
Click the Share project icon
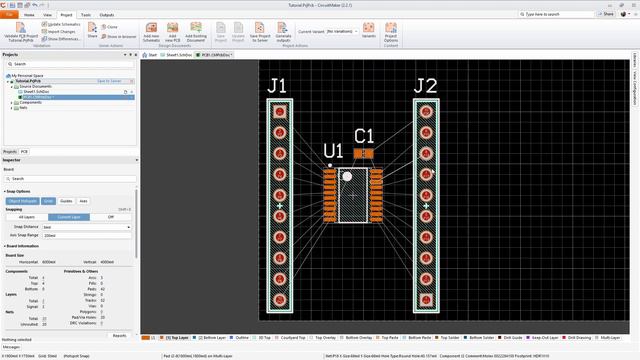pyautogui.click(x=93, y=28)
